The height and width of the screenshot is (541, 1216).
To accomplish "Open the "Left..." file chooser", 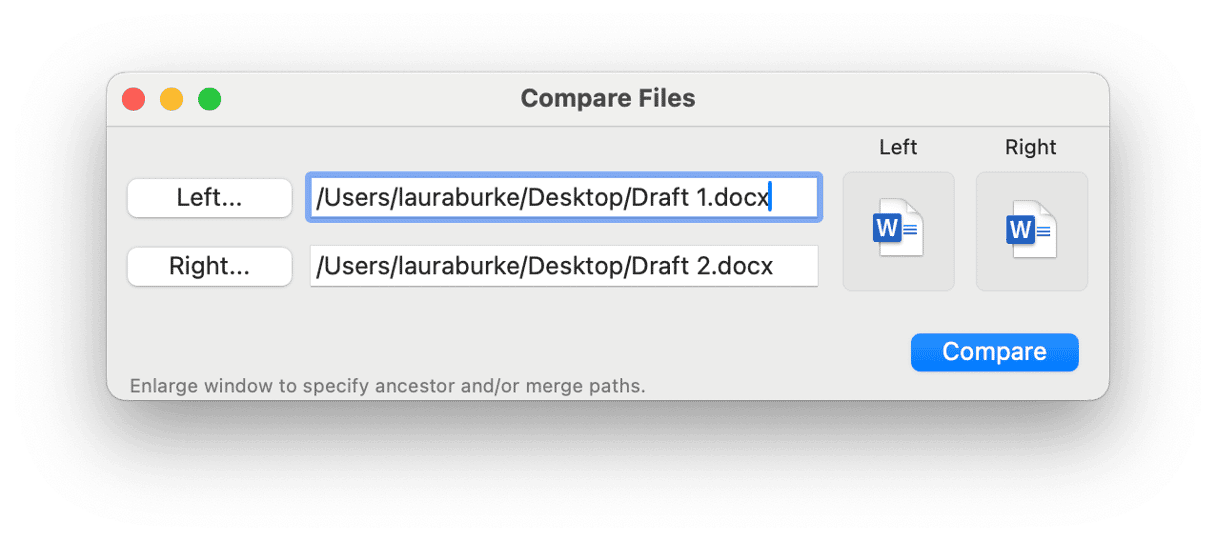I will (209, 198).
